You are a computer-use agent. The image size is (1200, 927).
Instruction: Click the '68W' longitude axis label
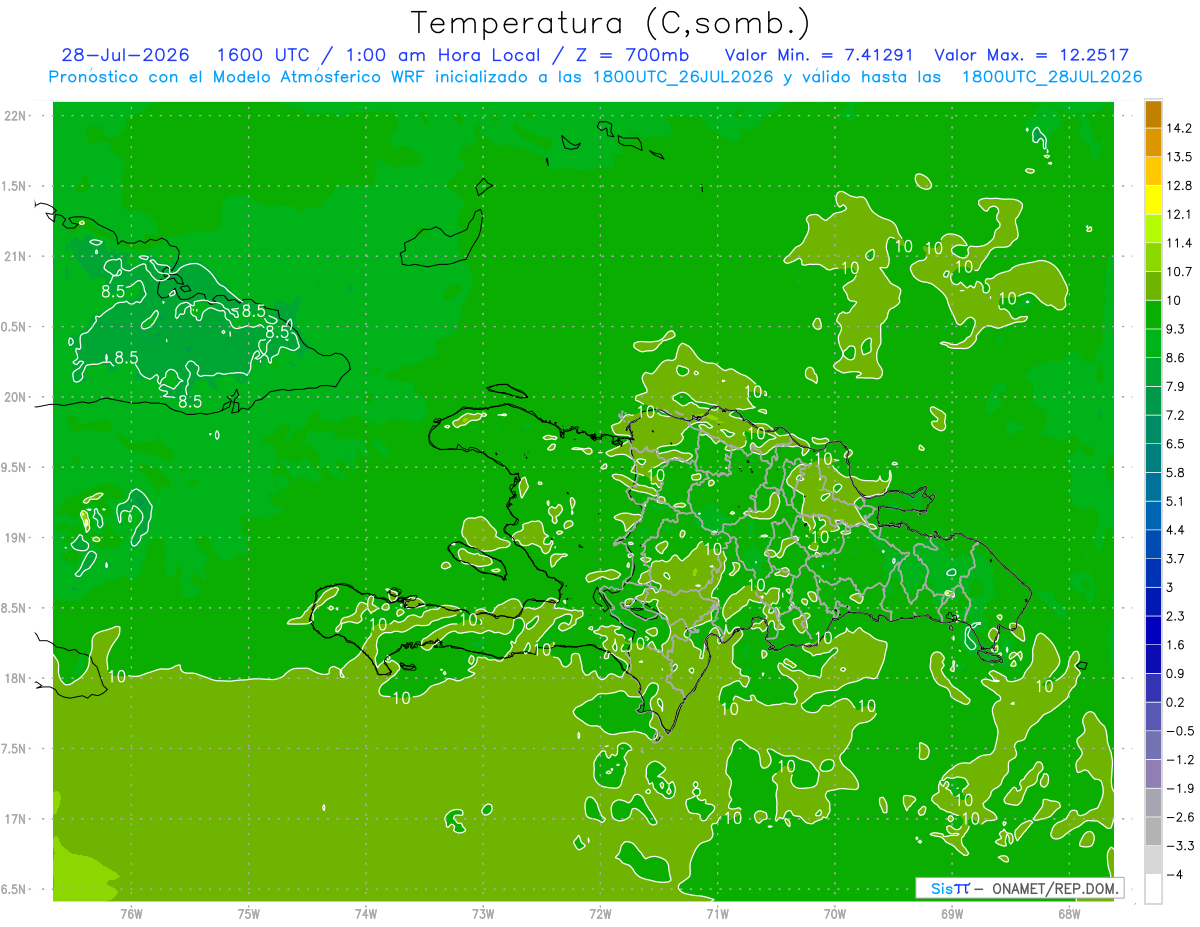coord(1069,914)
